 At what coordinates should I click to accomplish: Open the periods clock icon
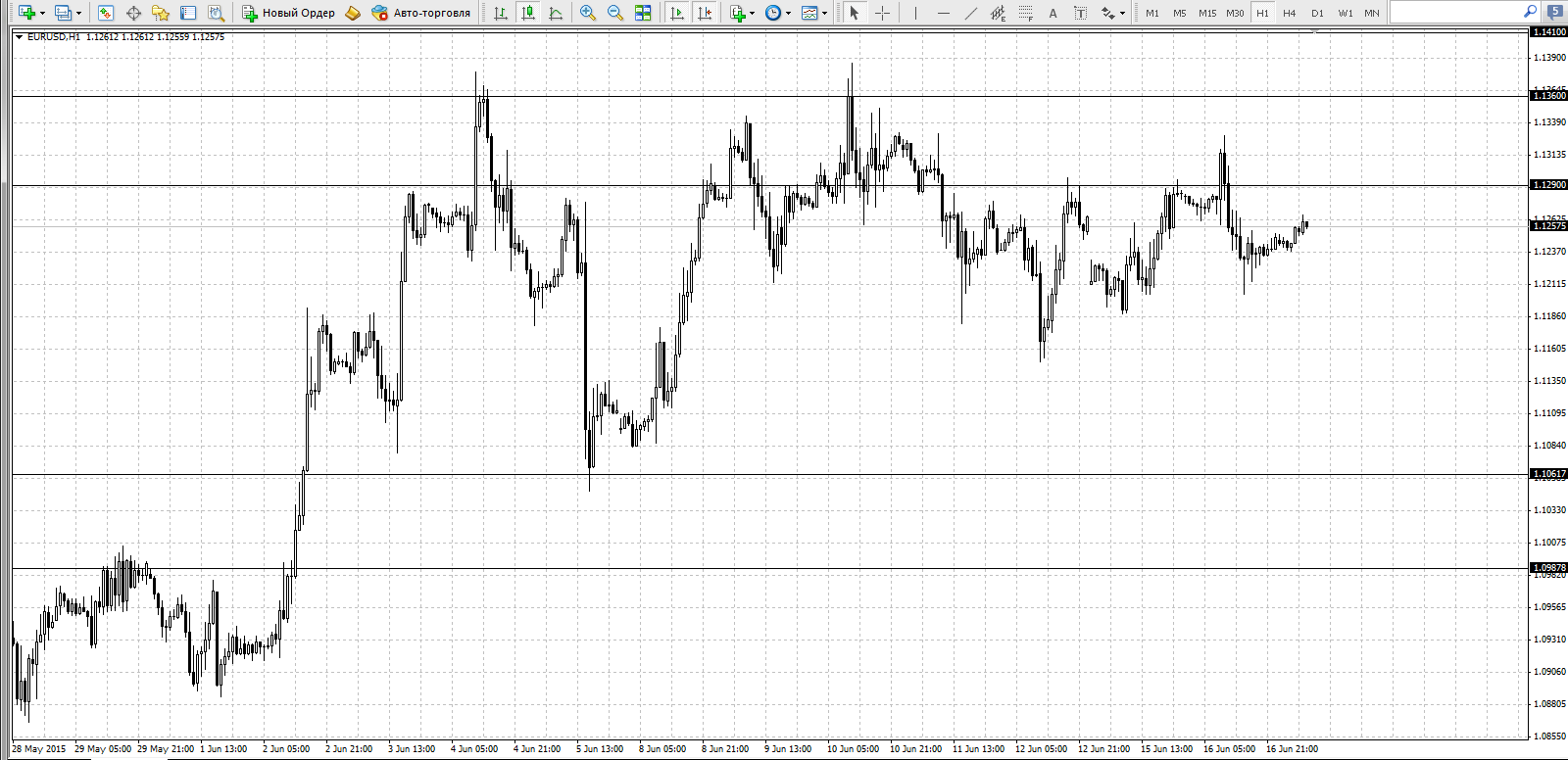(x=773, y=13)
